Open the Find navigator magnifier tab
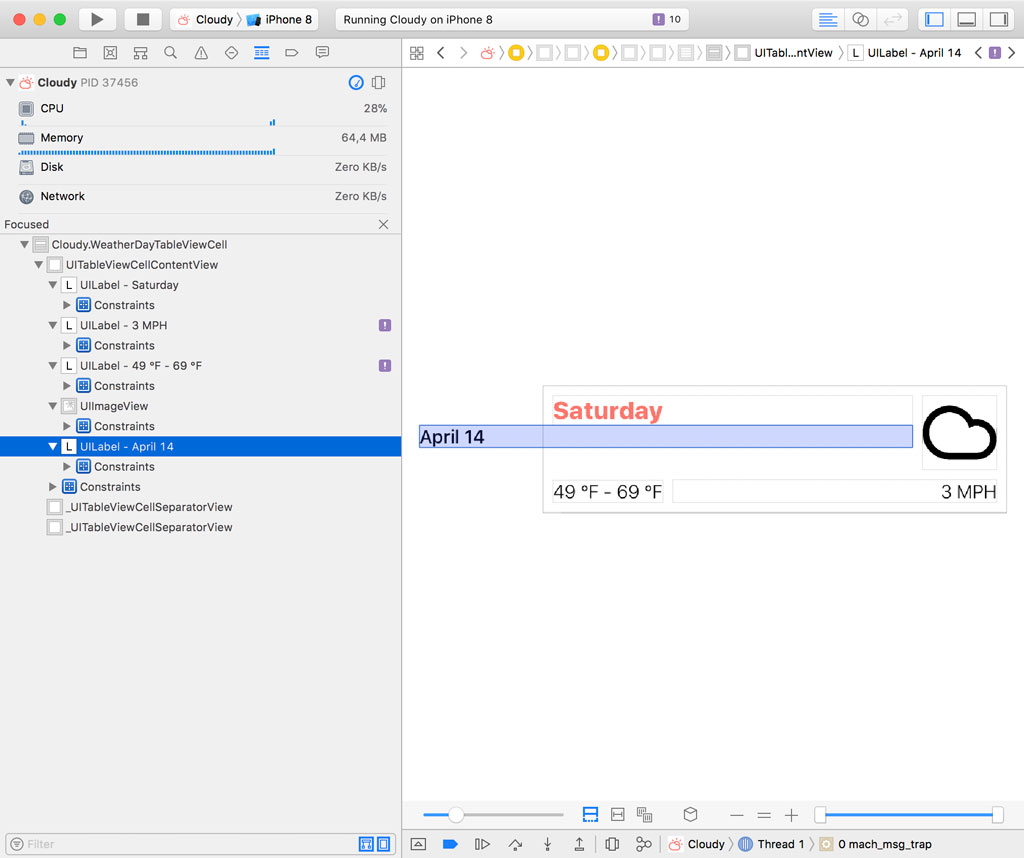This screenshot has height=858, width=1024. pyautogui.click(x=171, y=53)
